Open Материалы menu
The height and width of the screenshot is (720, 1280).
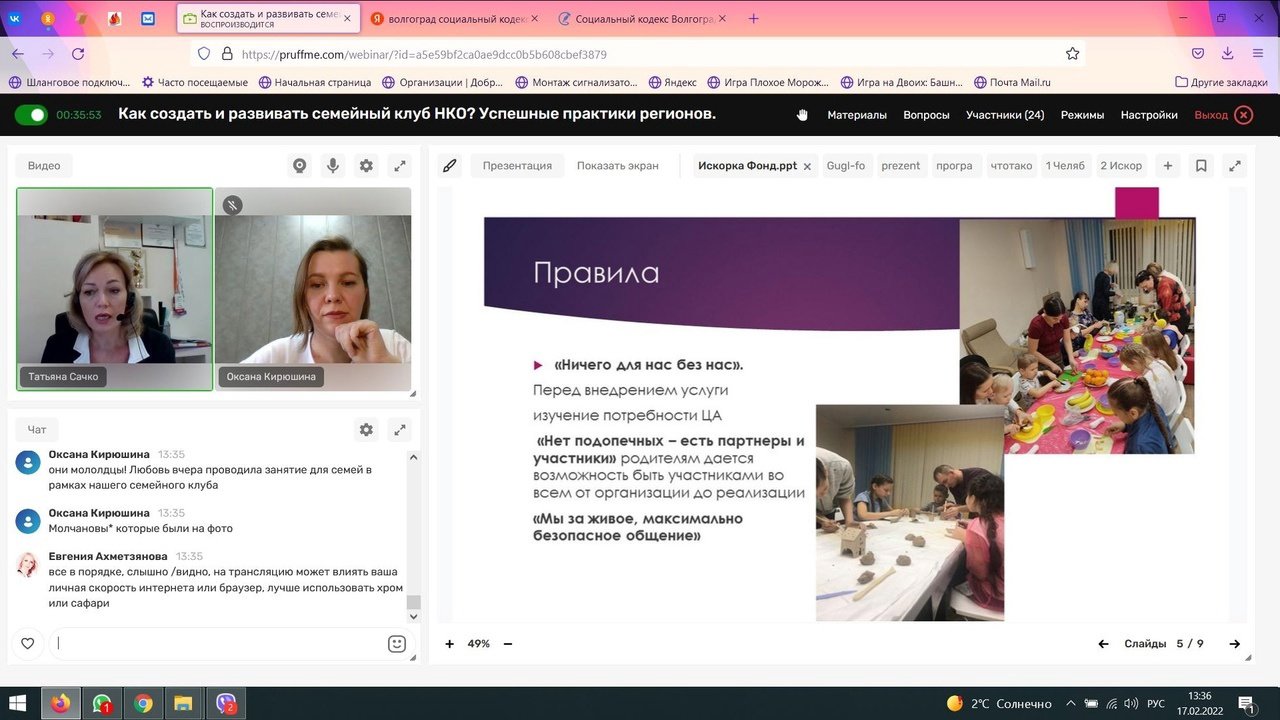(x=857, y=115)
